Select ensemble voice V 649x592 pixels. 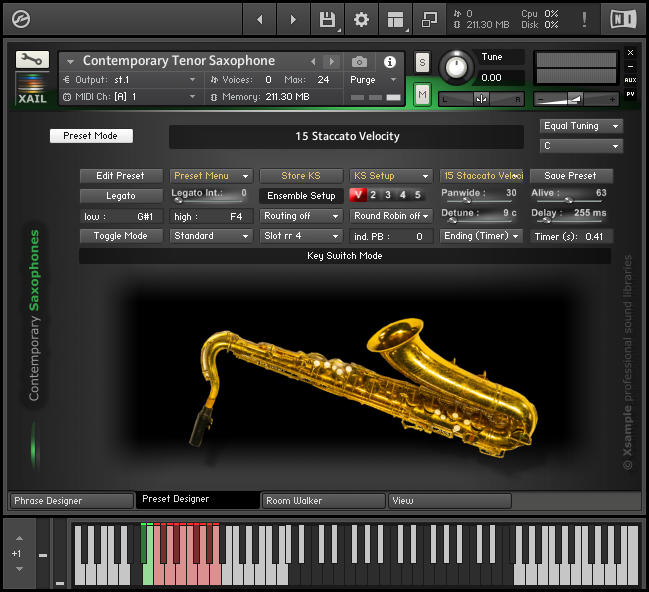[358, 195]
